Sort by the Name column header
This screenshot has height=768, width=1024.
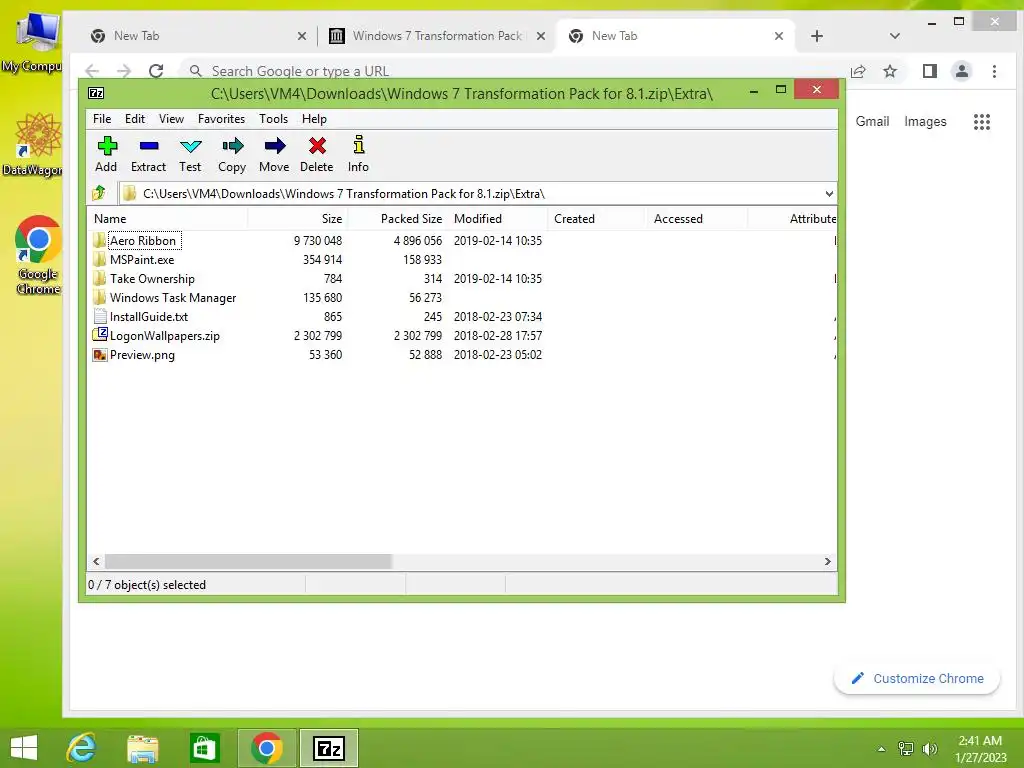click(167, 219)
